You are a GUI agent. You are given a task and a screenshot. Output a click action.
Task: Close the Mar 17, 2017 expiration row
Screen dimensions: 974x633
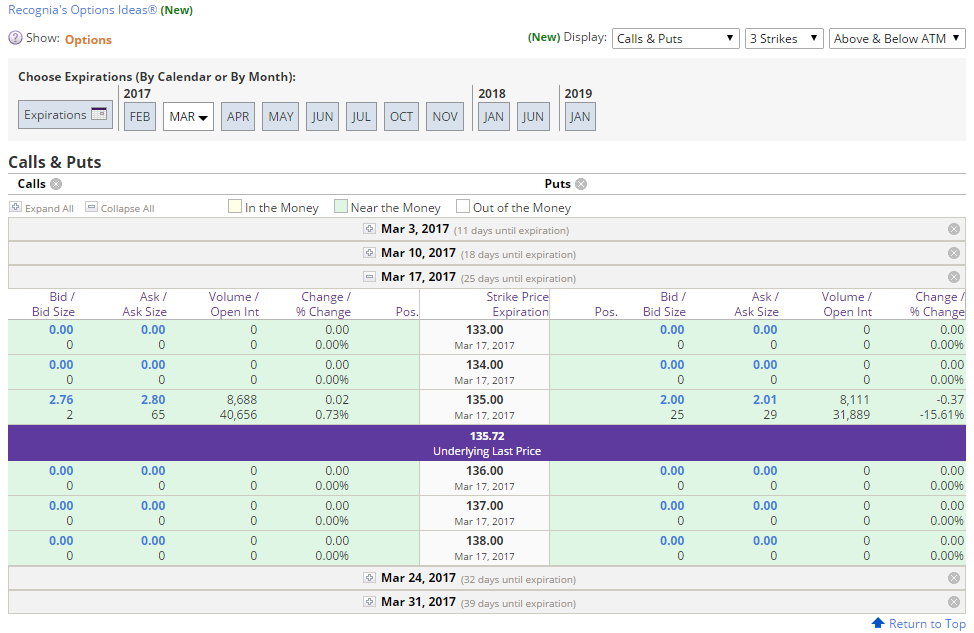[x=954, y=277]
